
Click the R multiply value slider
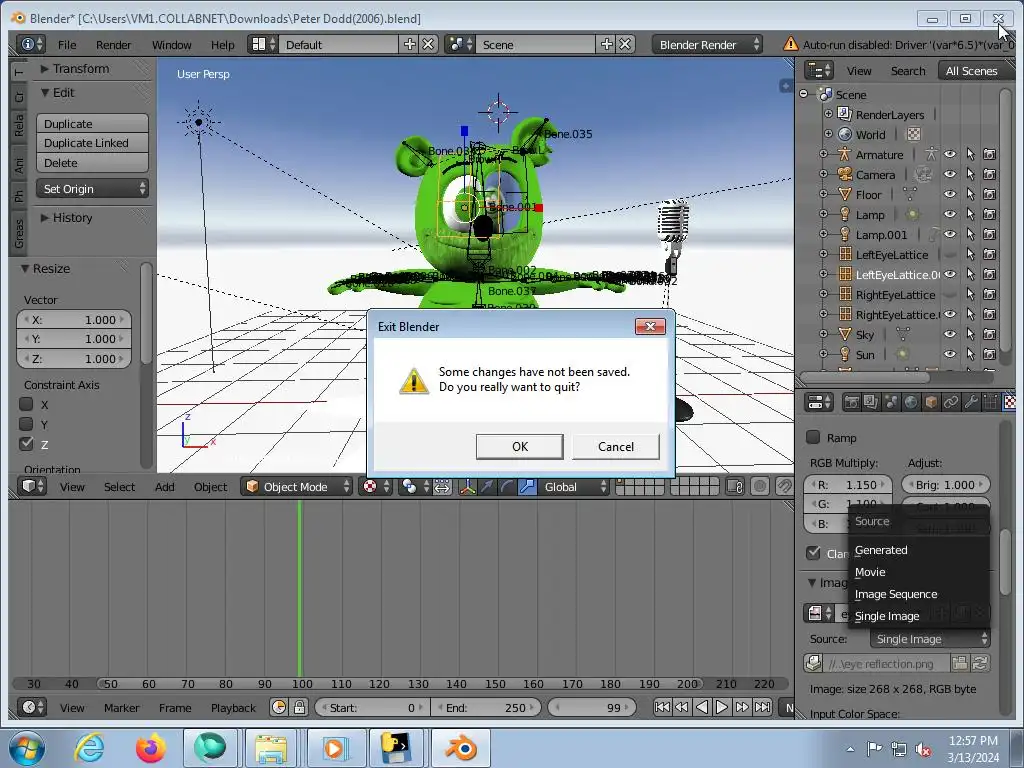848,485
